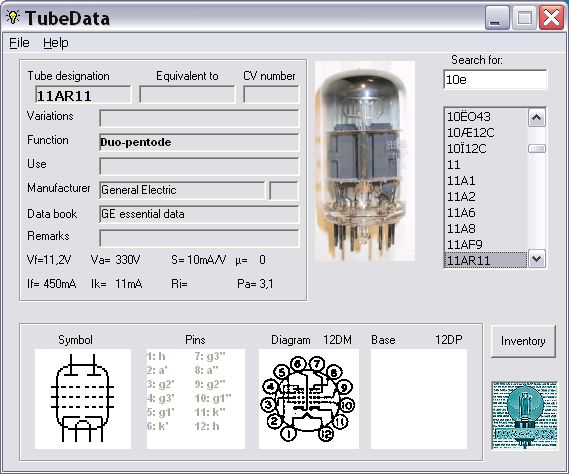This screenshot has height=474, width=569.
Task: Open the File menu
Action: (x=19, y=43)
